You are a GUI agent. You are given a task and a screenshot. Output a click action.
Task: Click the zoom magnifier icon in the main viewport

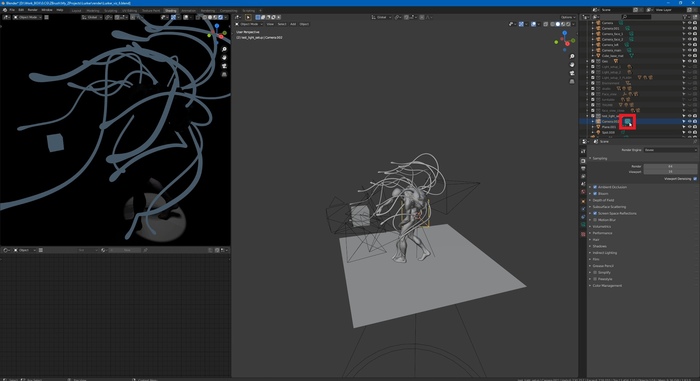tap(572, 56)
